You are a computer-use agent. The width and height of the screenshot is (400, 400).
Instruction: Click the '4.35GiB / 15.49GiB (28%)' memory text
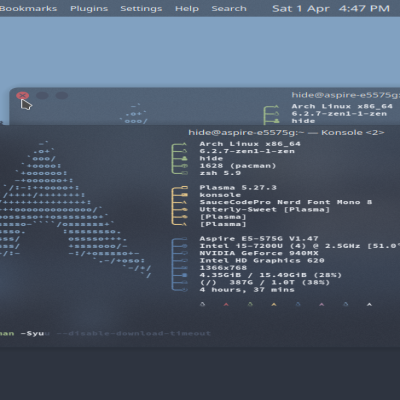(x=271, y=275)
